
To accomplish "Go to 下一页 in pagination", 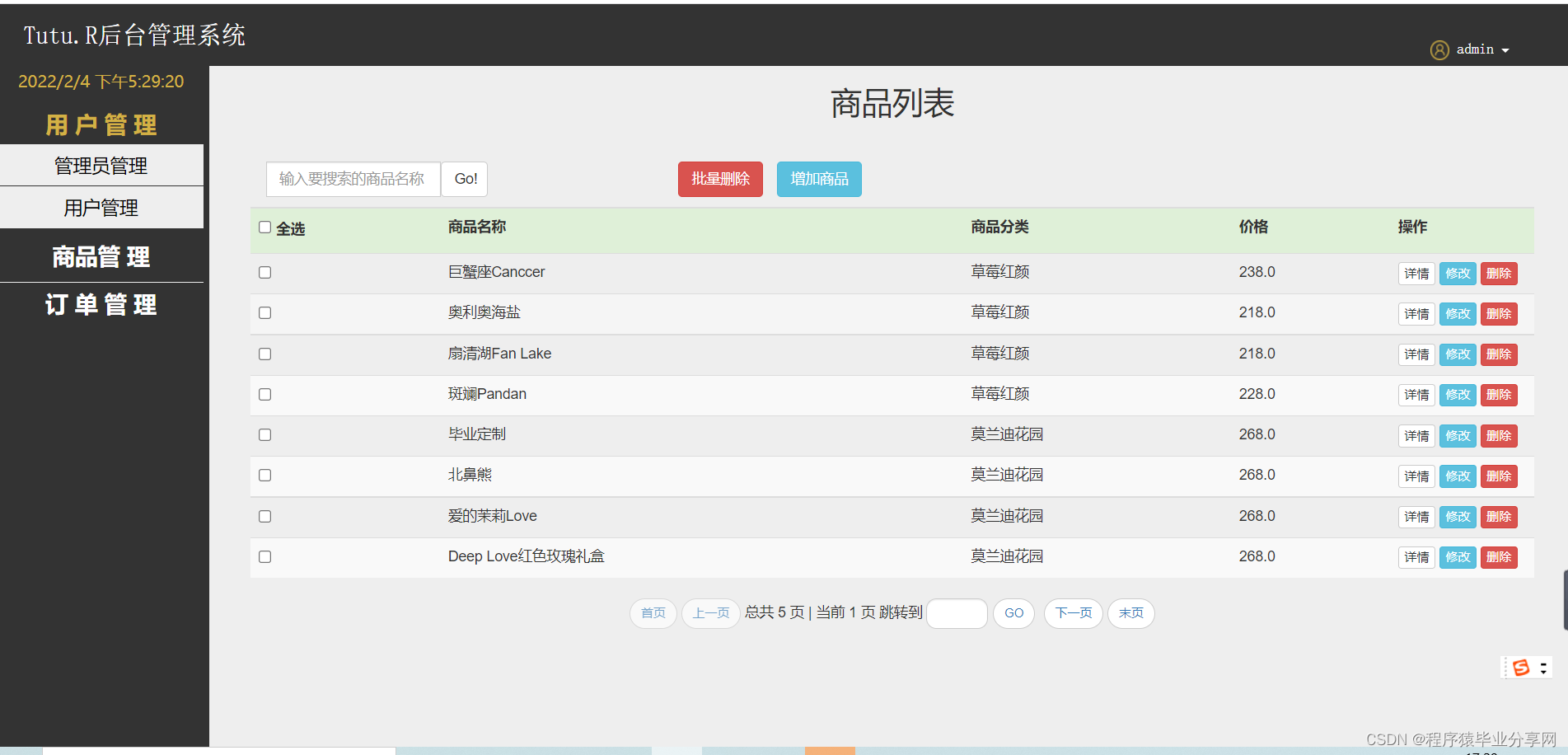I will pyautogui.click(x=1073, y=613).
